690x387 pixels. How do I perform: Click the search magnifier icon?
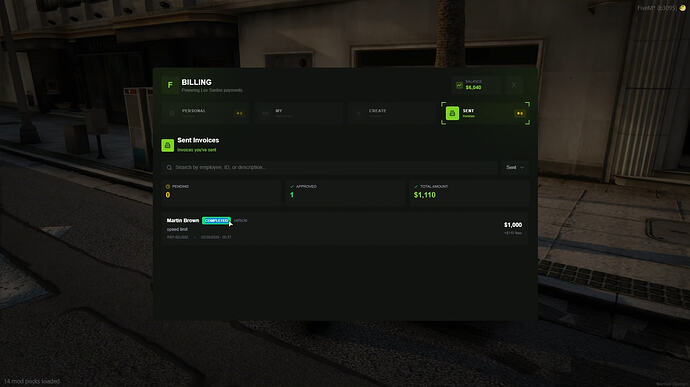point(169,167)
